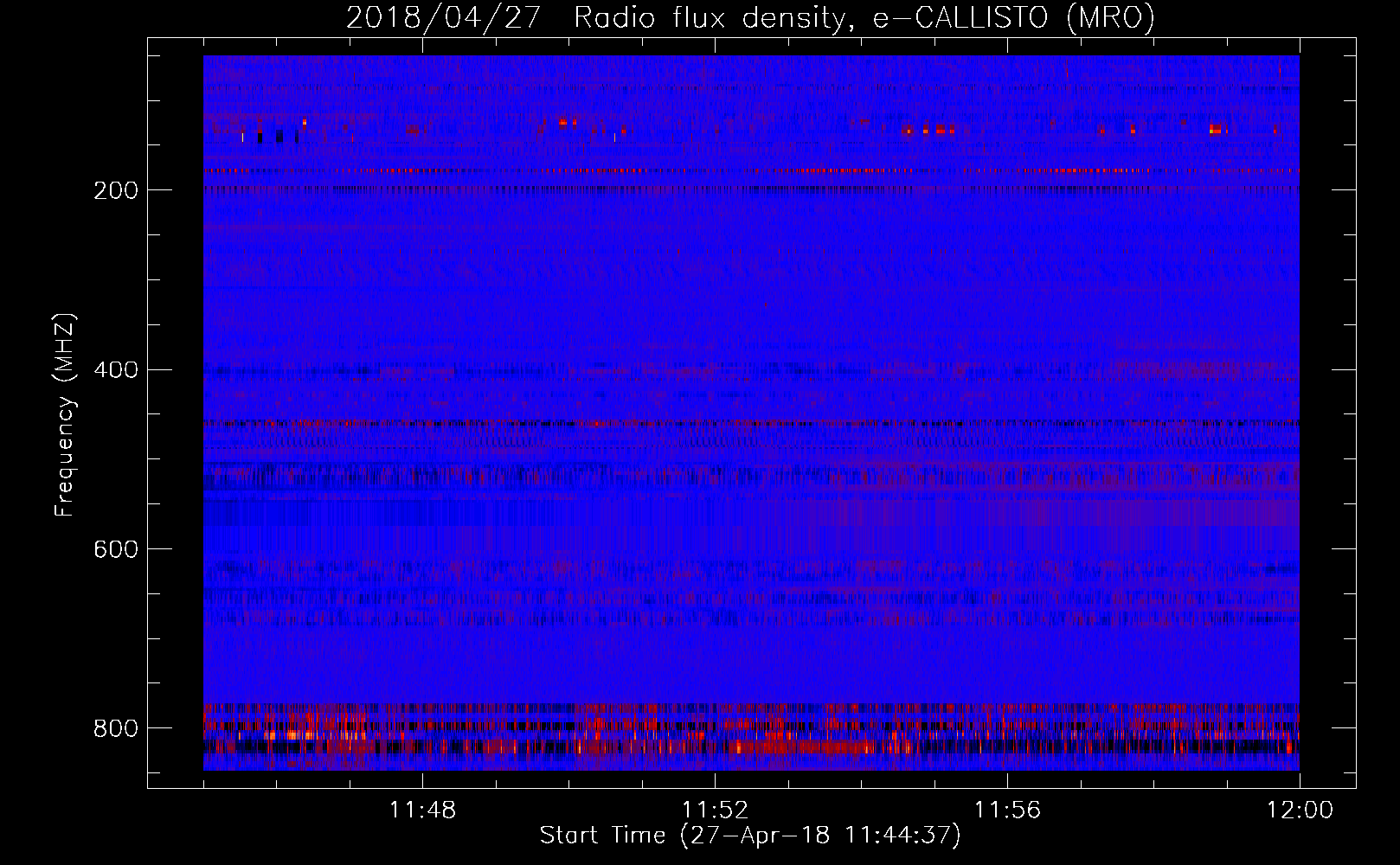The width and height of the screenshot is (1400, 865).
Task: Click the 400 frequency tick label
Action: tap(116, 370)
